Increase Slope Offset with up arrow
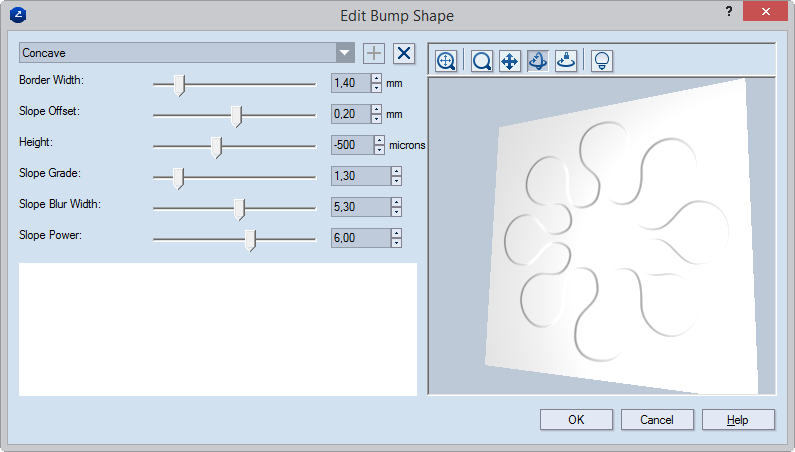 376,110
